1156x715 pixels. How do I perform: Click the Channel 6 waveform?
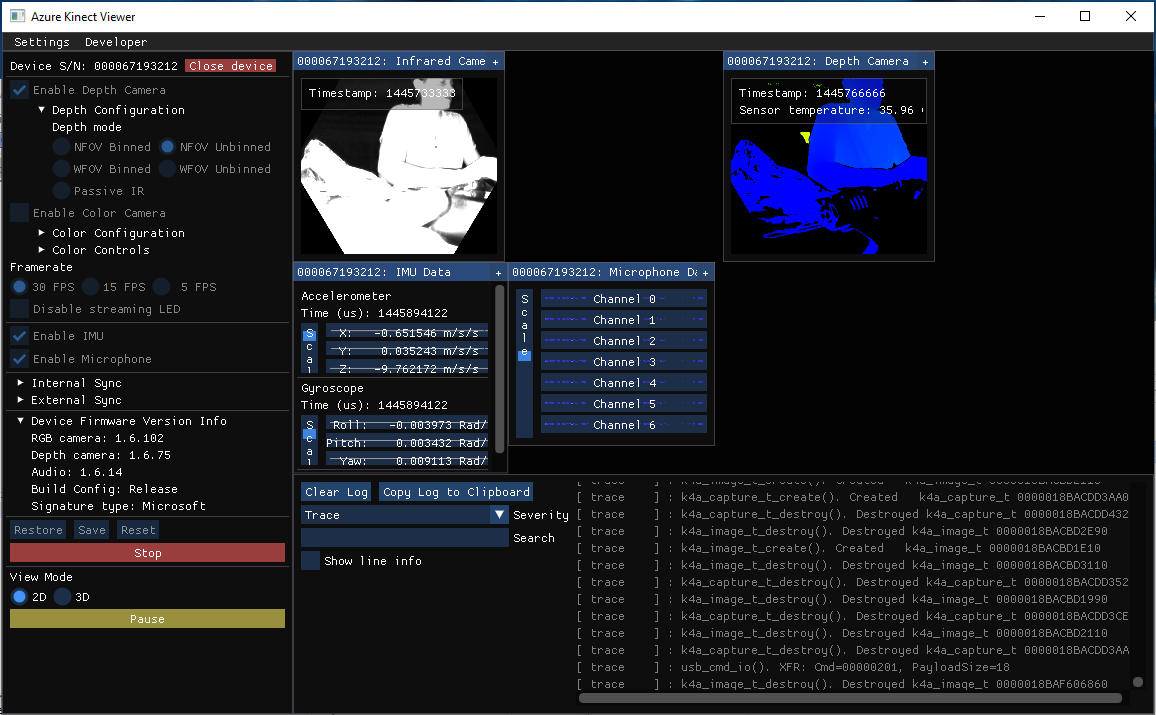tap(624, 425)
